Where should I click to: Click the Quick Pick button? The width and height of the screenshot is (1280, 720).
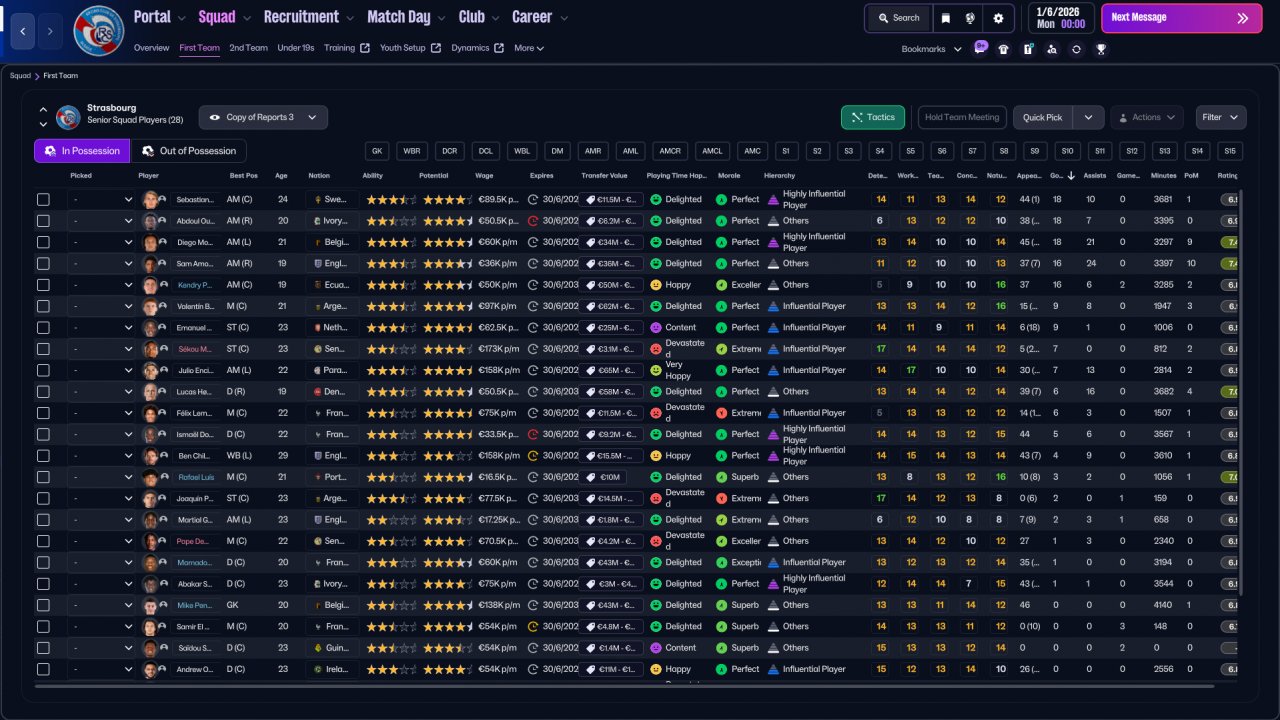(x=1043, y=117)
